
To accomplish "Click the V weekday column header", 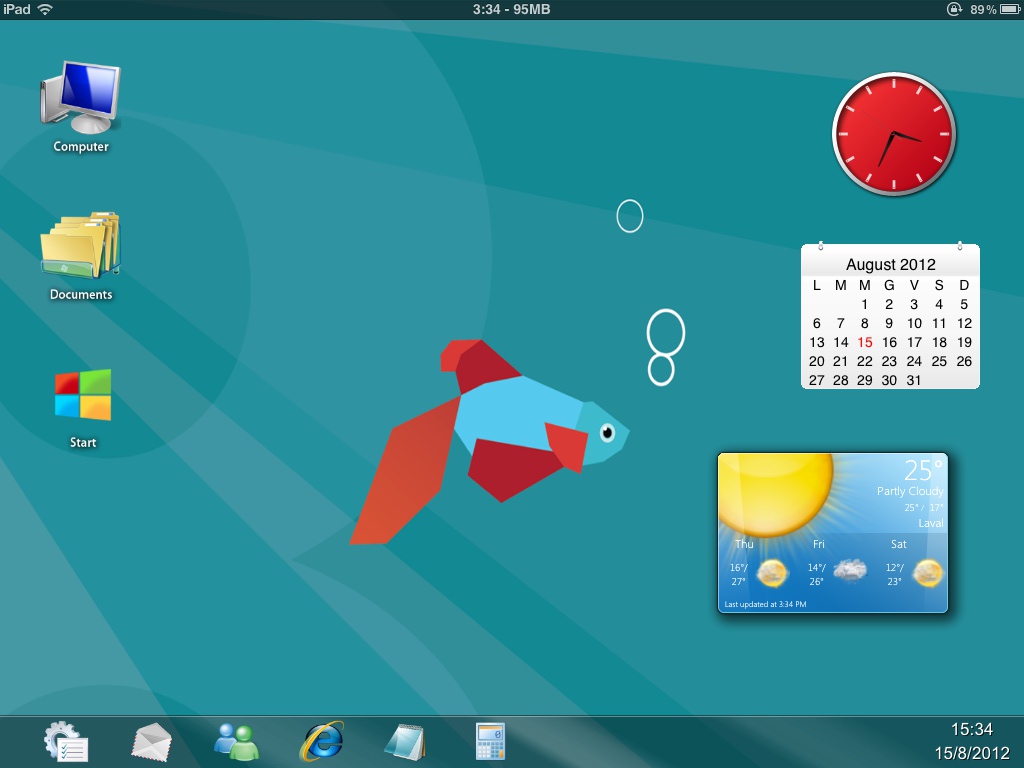I will (914, 285).
